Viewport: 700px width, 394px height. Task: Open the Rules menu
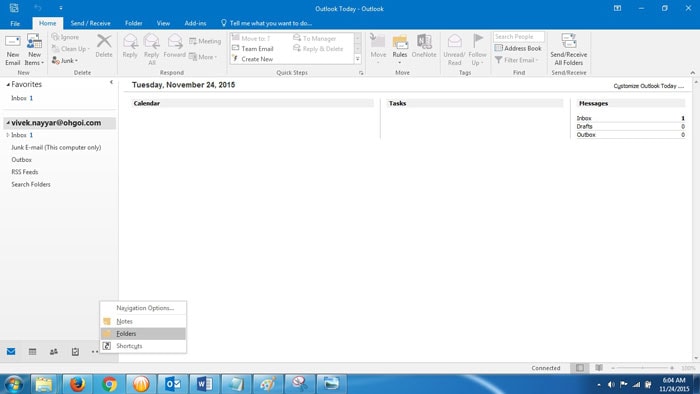tap(400, 49)
